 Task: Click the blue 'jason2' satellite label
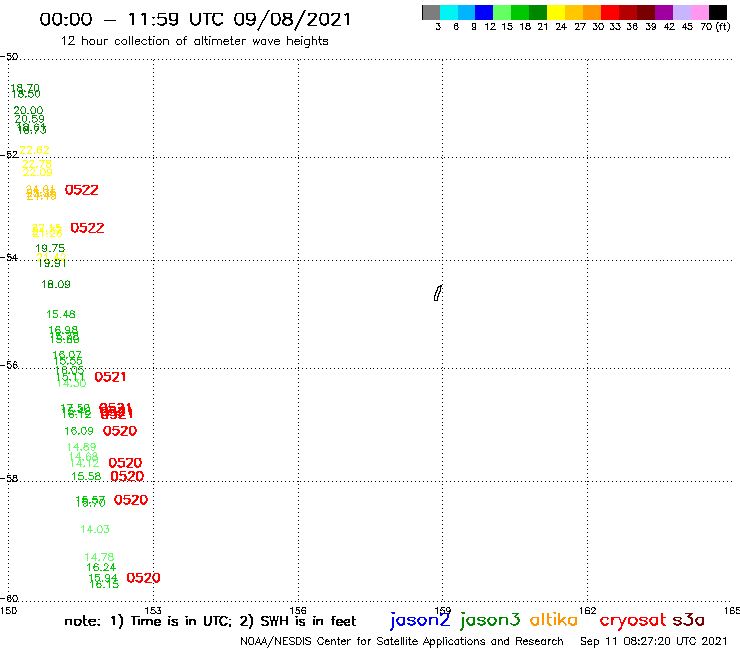pos(420,620)
